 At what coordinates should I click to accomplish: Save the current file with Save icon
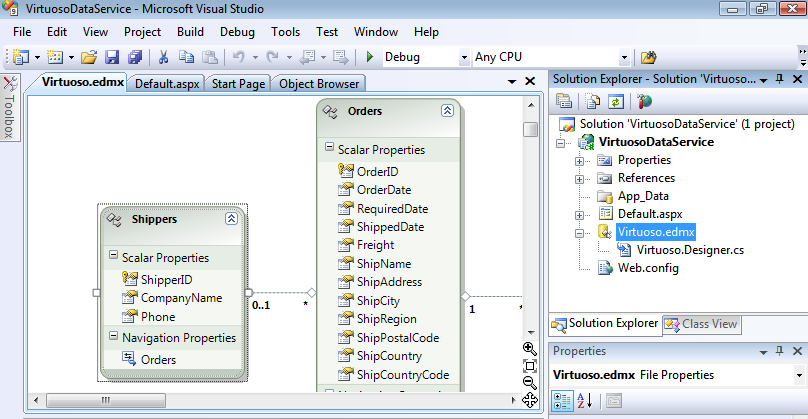pyautogui.click(x=112, y=57)
